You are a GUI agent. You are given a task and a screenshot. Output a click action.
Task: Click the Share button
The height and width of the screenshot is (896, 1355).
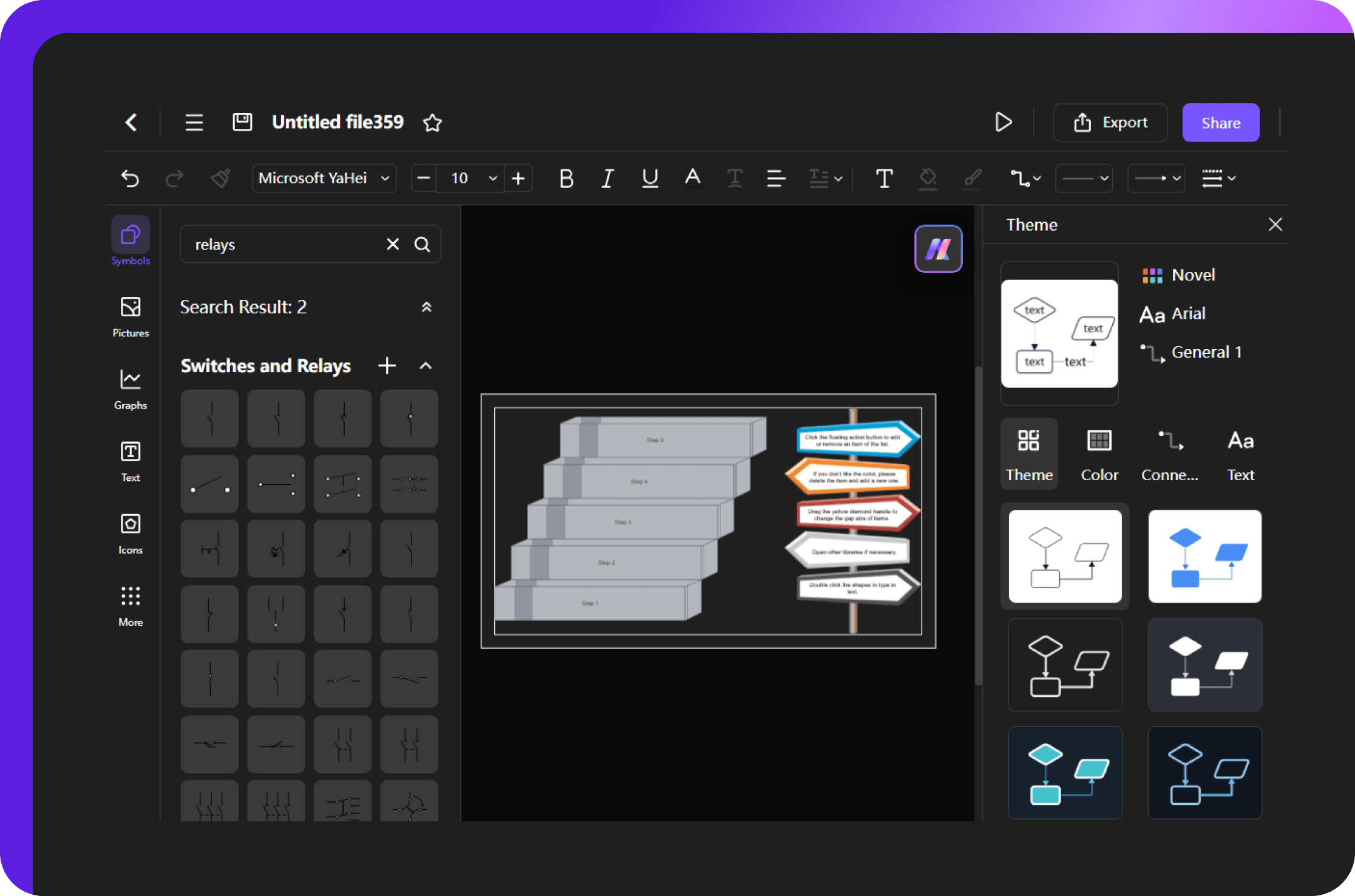tap(1220, 122)
